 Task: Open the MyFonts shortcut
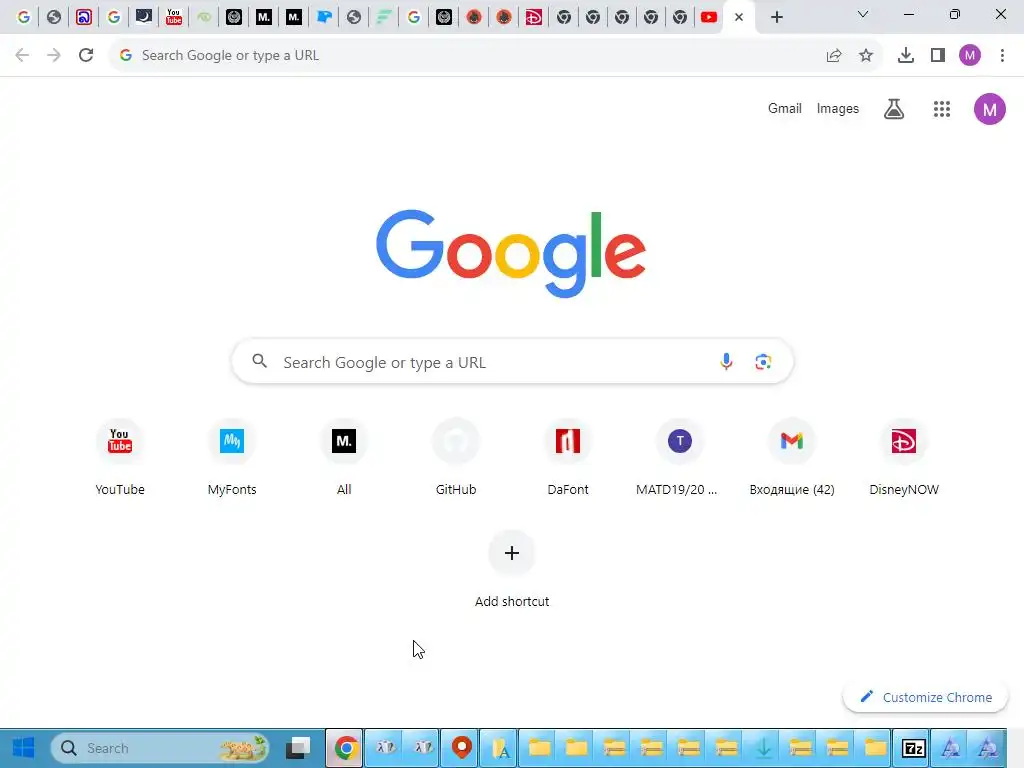232,458
